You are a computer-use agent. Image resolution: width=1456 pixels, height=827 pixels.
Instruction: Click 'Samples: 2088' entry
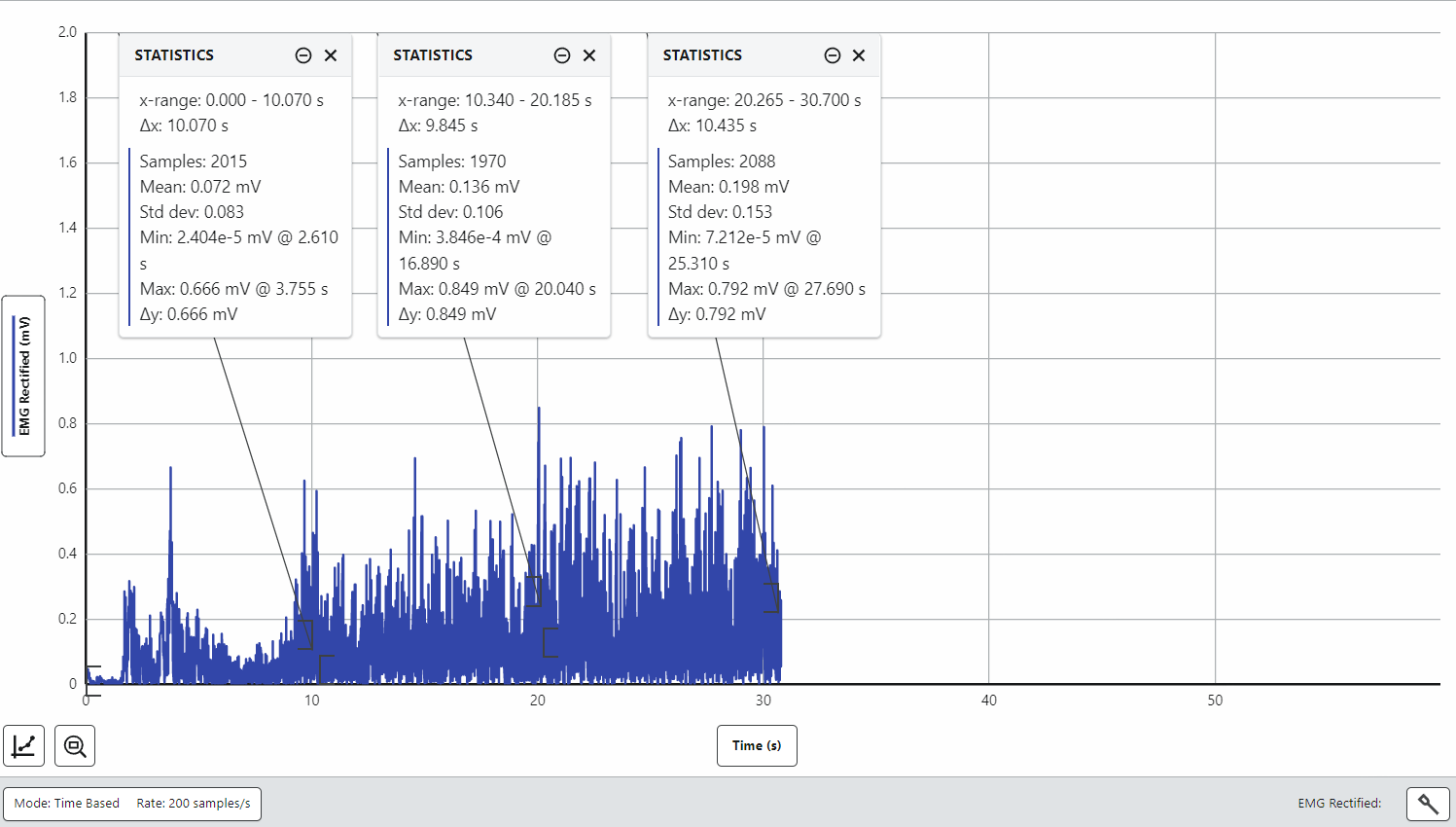coord(722,162)
